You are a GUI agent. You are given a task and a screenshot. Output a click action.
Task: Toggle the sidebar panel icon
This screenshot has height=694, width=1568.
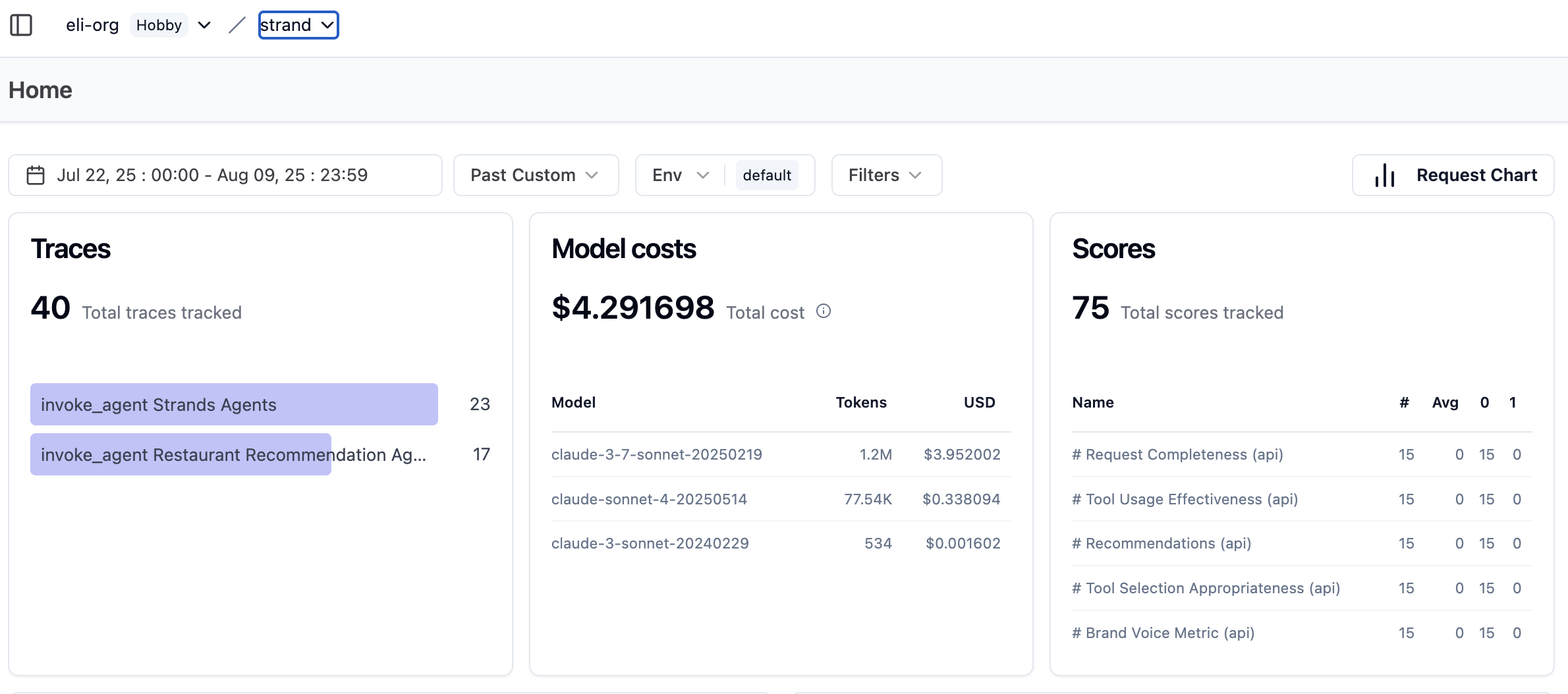(21, 25)
